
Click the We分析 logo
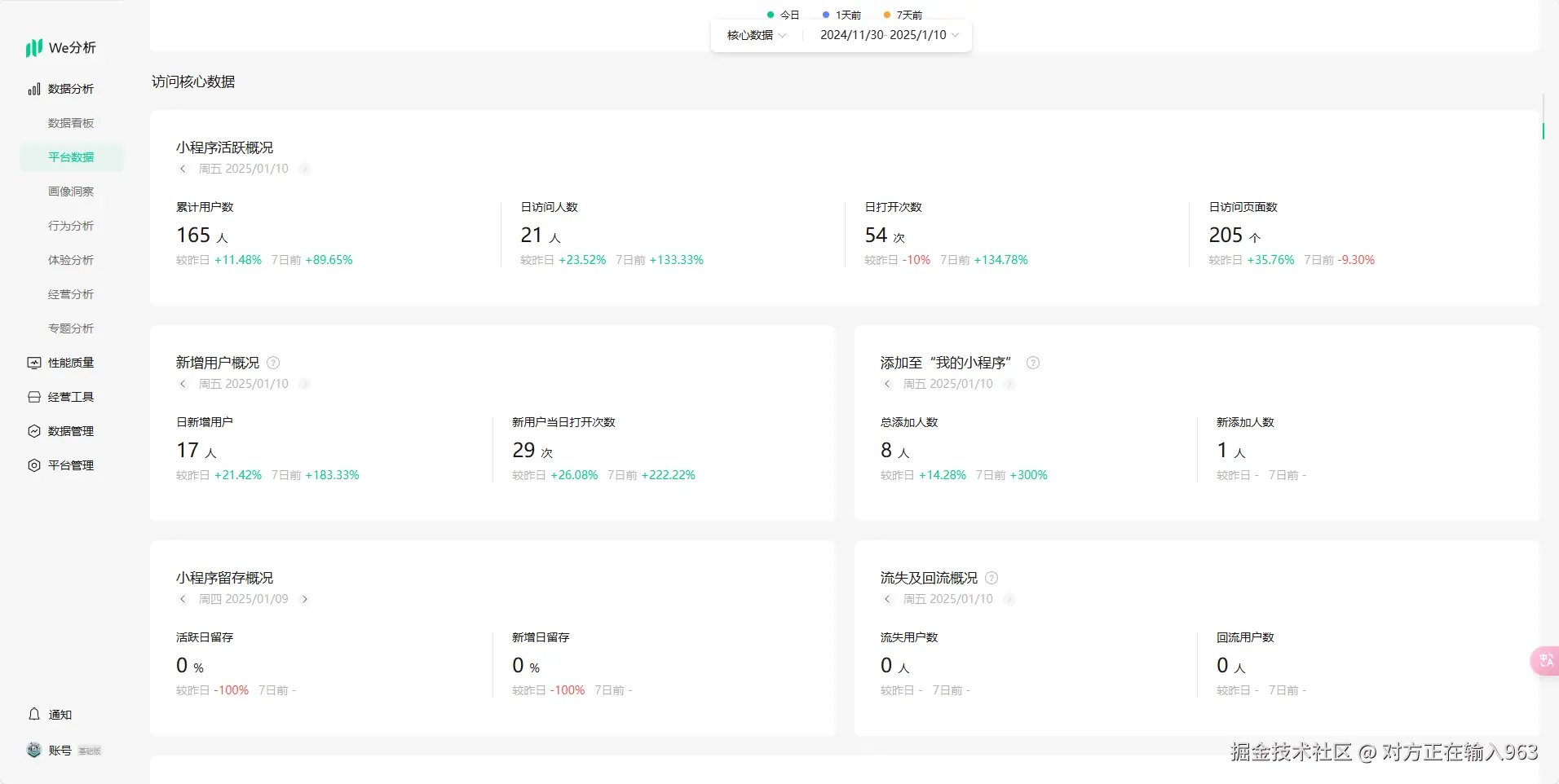click(x=60, y=48)
